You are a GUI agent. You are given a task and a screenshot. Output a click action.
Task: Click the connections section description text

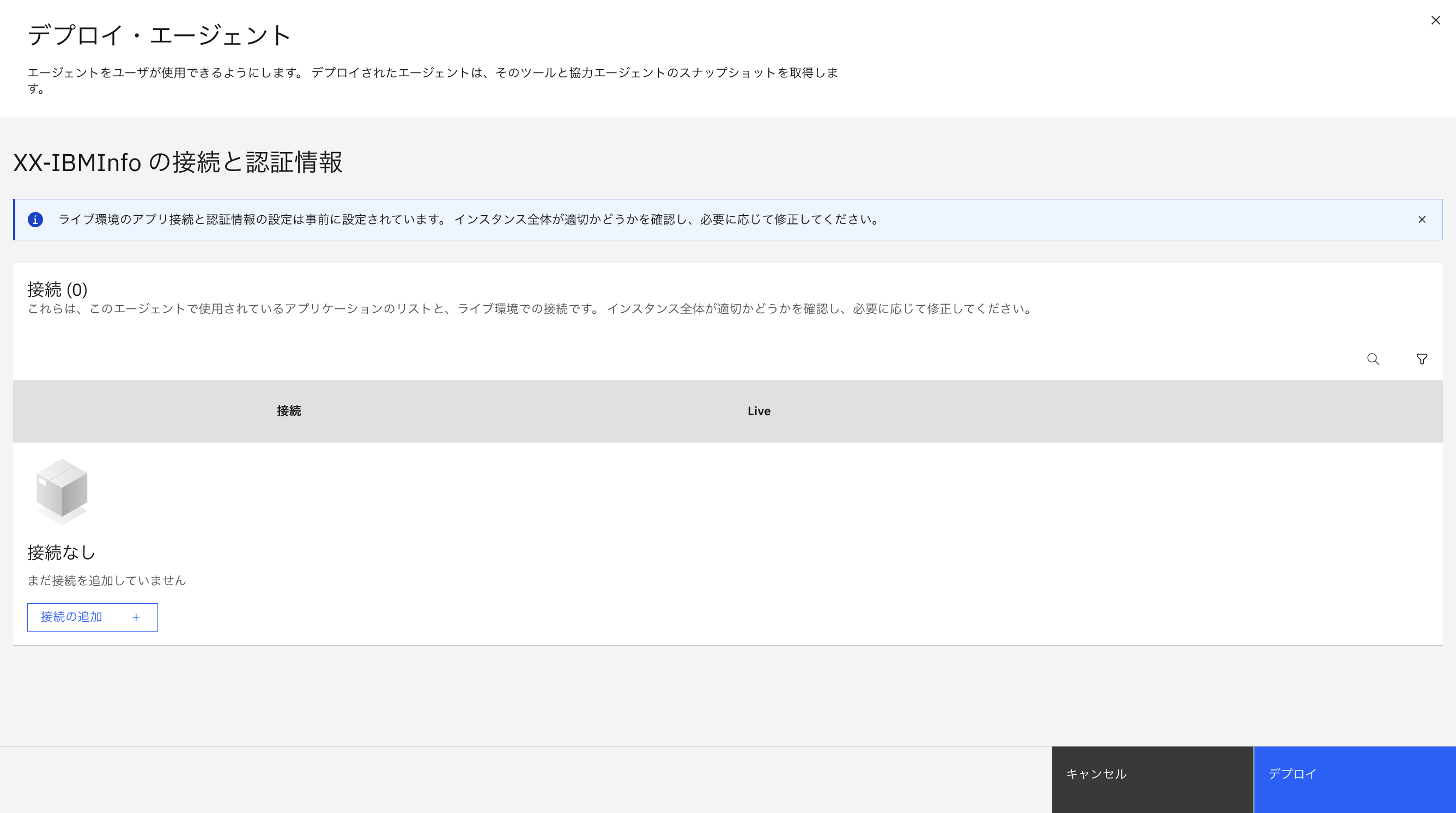tap(530, 309)
